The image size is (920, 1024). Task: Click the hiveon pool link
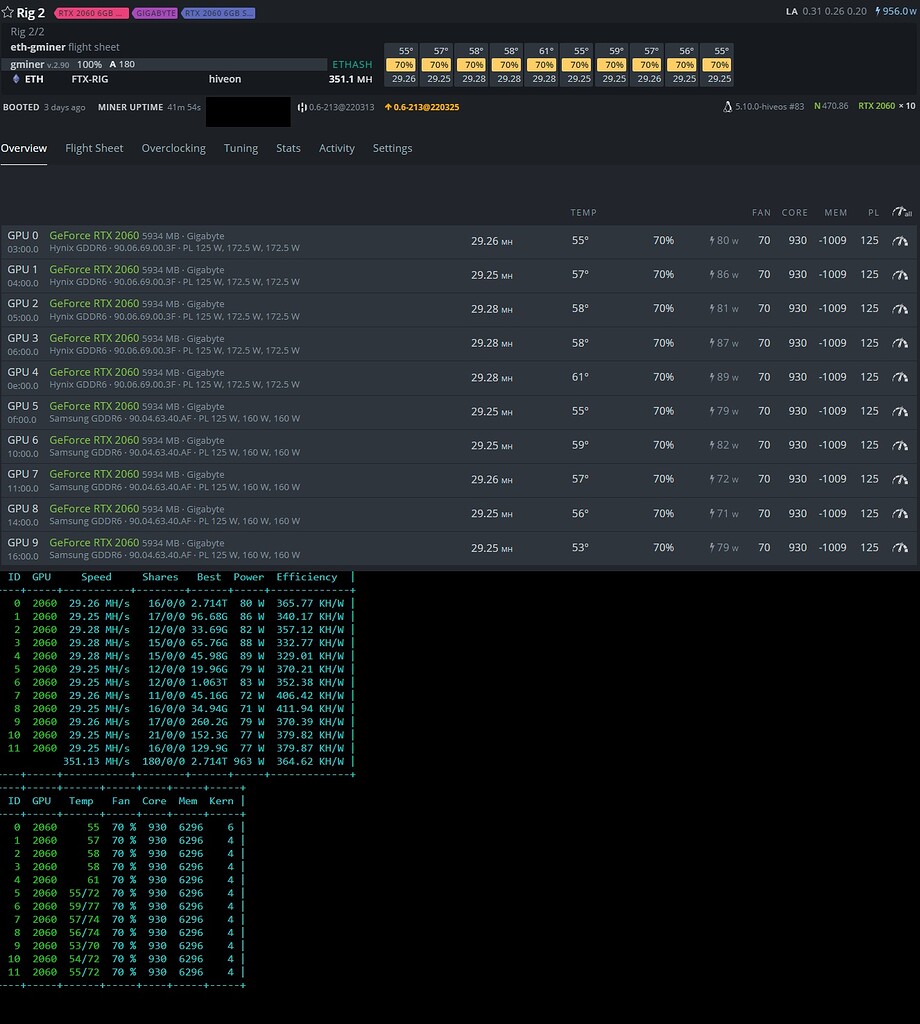(224, 78)
